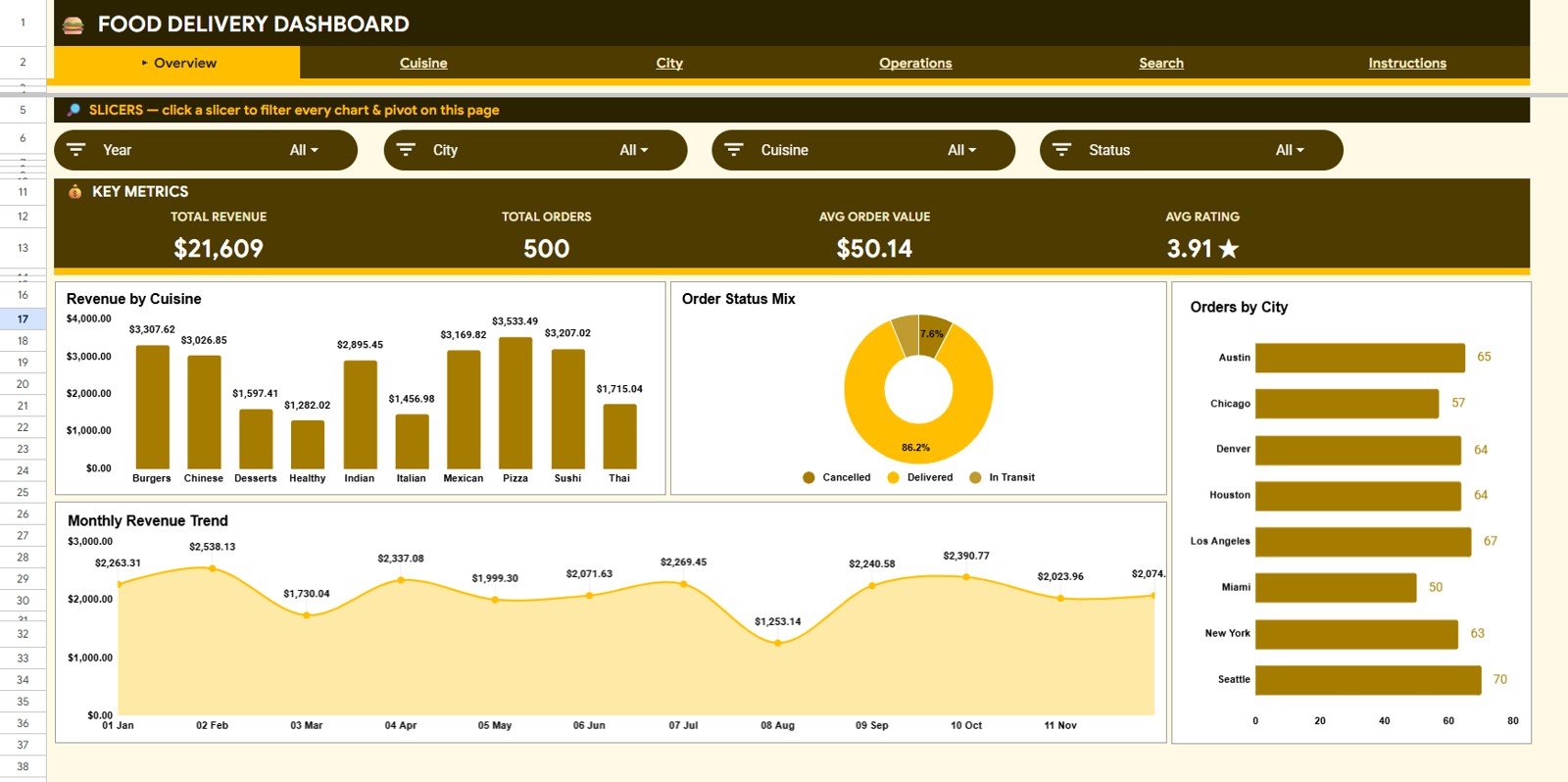The height and width of the screenshot is (782, 1568).
Task: Click the 7.6% donut segment
Action: coord(932,333)
